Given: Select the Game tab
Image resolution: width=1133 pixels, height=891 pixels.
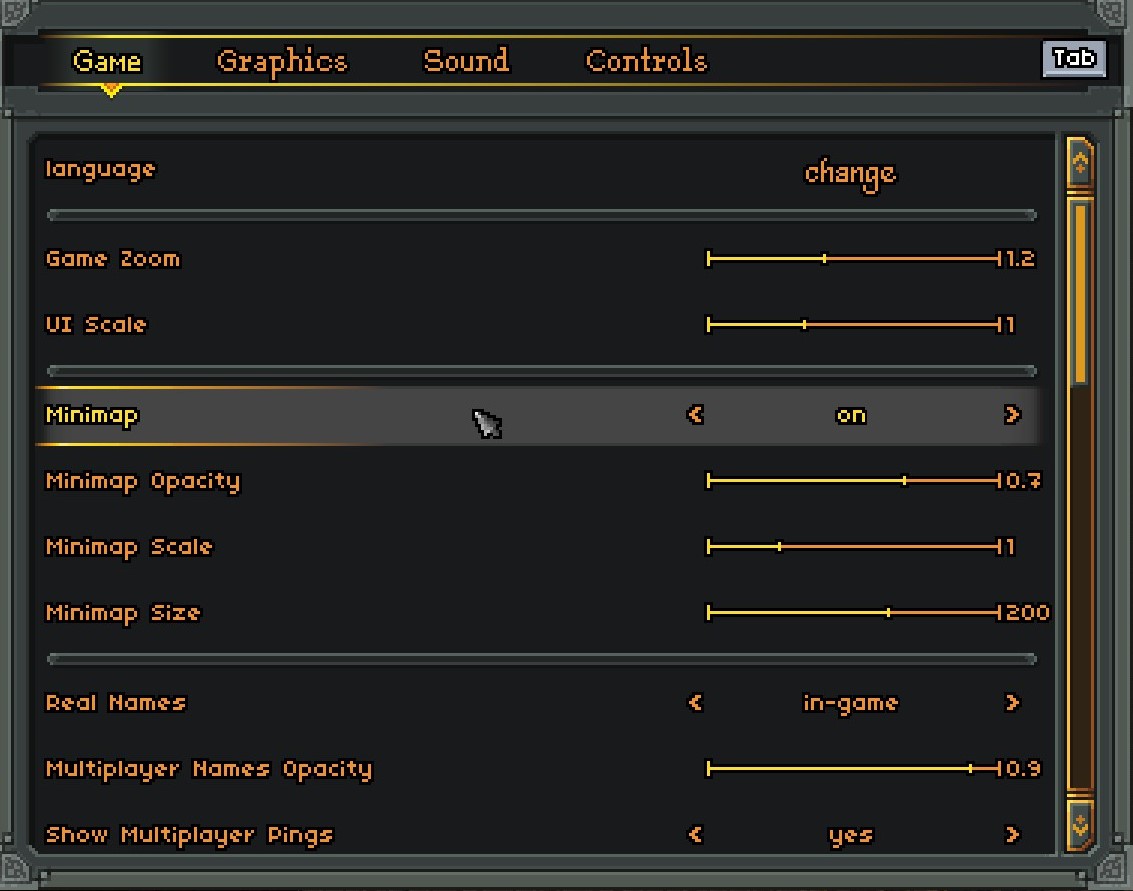Looking at the screenshot, I should (x=107, y=61).
